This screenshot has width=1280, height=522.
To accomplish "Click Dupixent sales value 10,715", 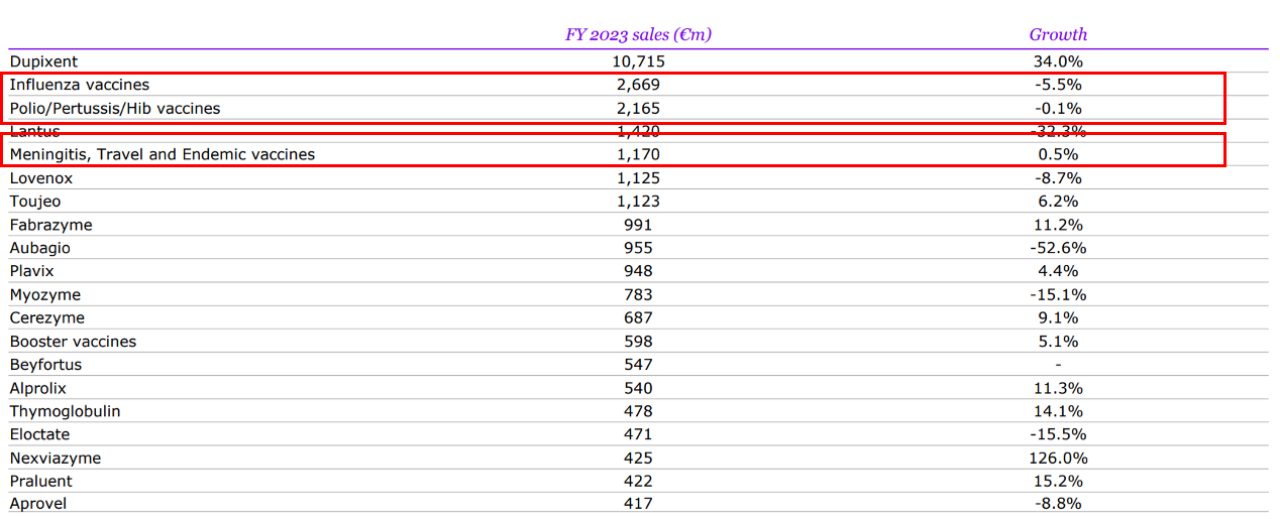I will [637, 62].
